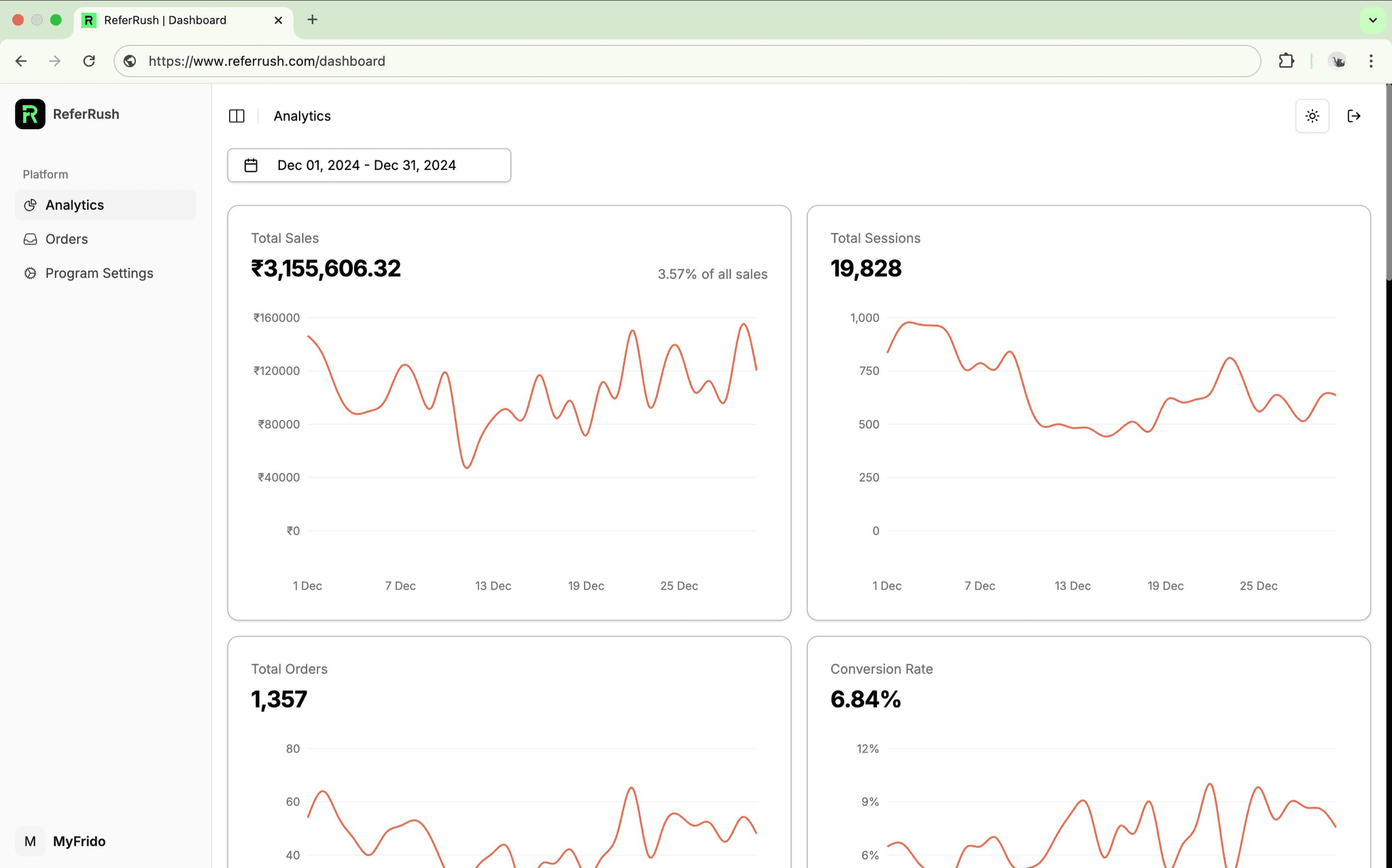This screenshot has width=1392, height=868.
Task: Click the browser profile avatar
Action: tap(1338, 61)
